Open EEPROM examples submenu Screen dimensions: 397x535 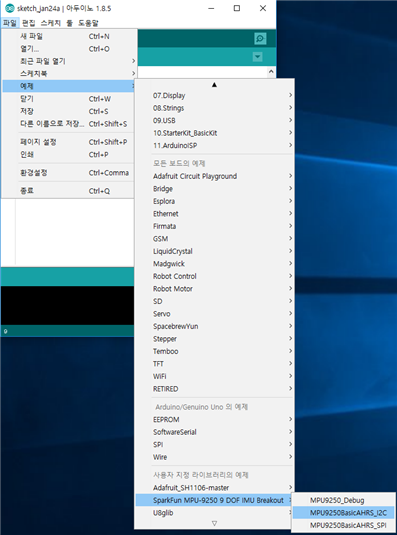[x=214, y=419]
